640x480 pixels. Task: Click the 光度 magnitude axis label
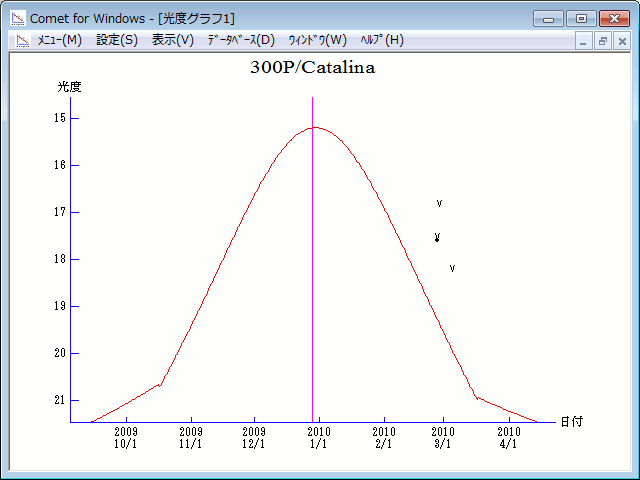69,87
